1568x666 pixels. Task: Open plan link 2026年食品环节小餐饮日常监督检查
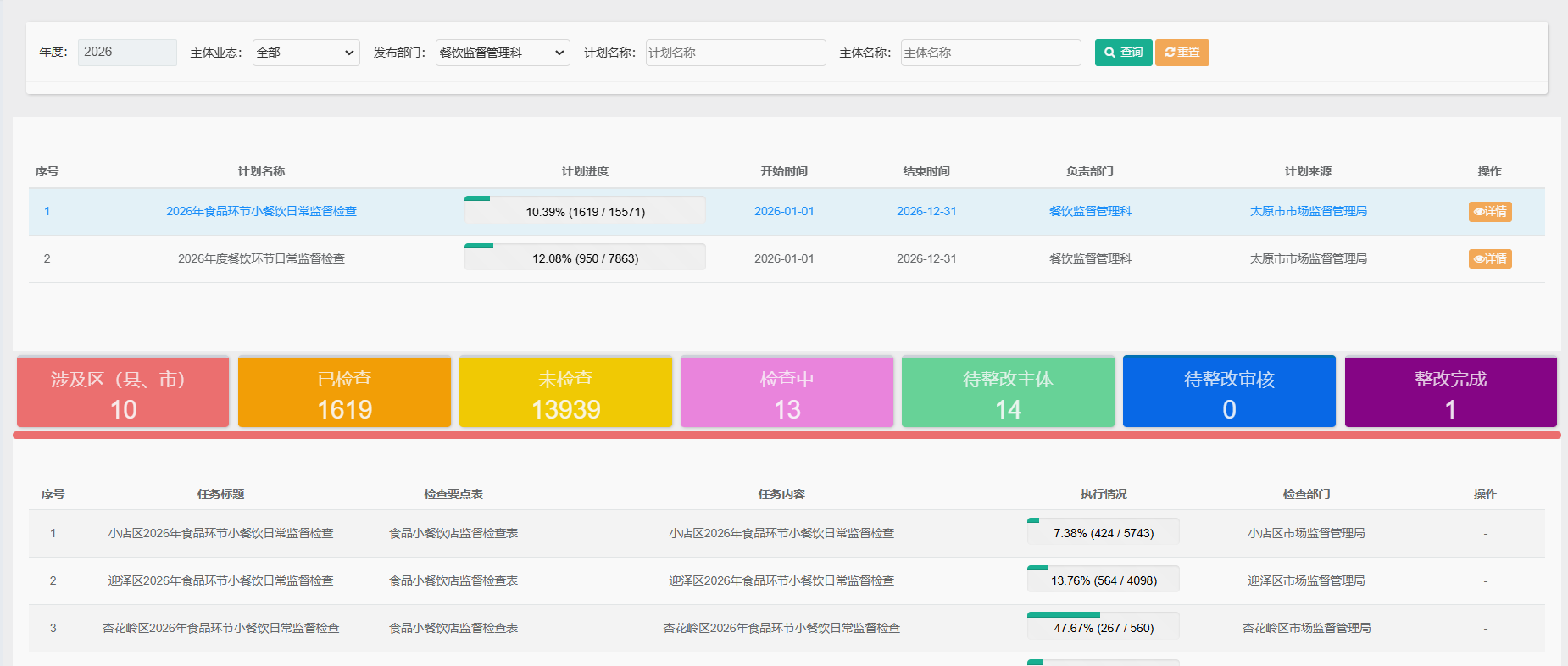(261, 212)
